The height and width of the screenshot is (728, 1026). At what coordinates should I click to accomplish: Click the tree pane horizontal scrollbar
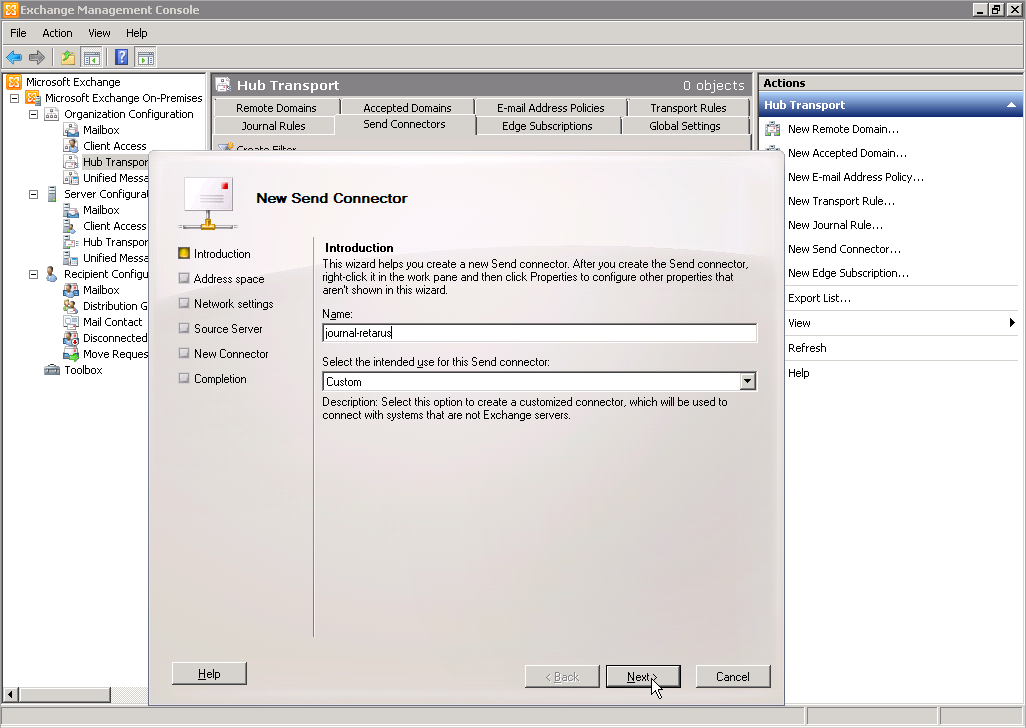[x=70, y=695]
